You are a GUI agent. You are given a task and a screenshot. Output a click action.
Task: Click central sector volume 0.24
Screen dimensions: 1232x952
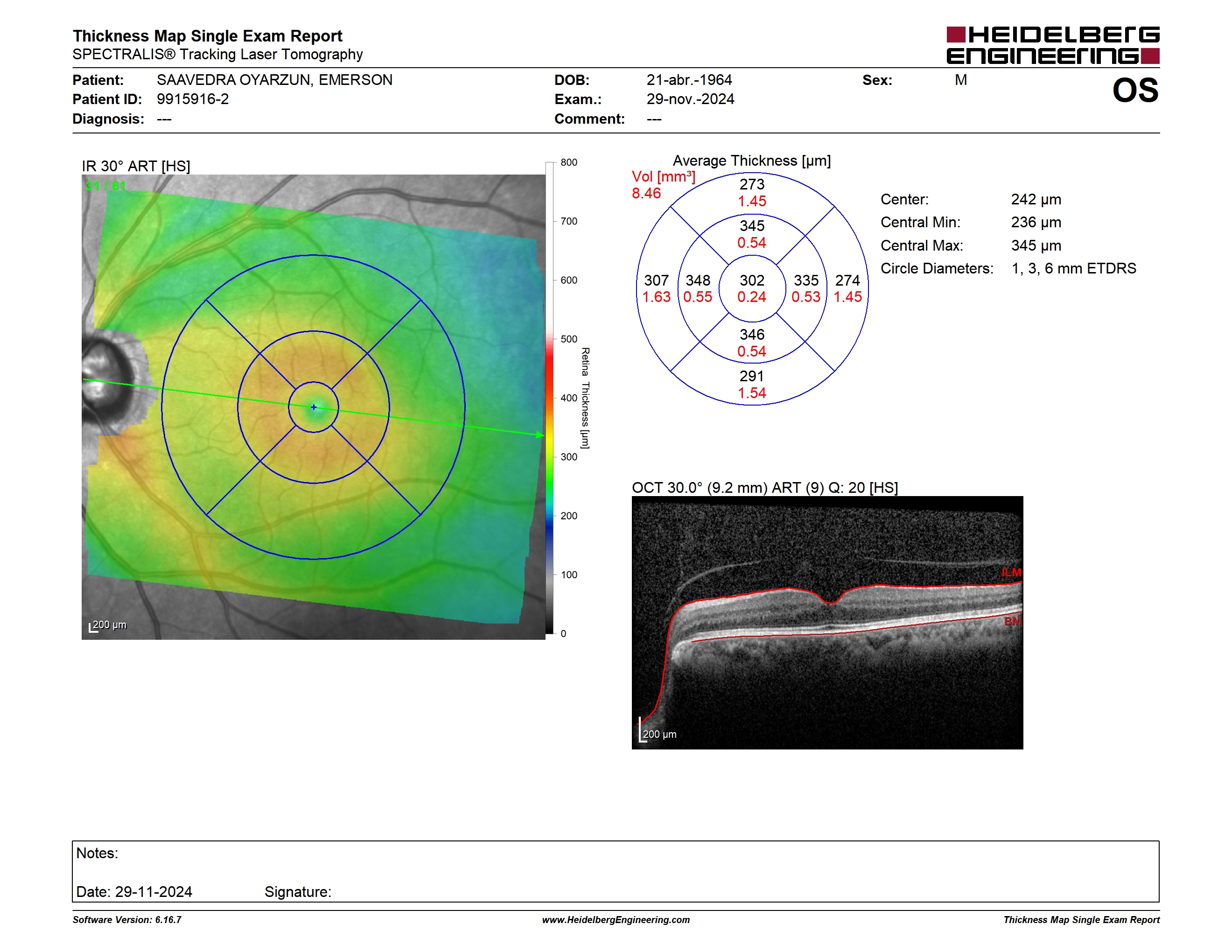click(752, 297)
